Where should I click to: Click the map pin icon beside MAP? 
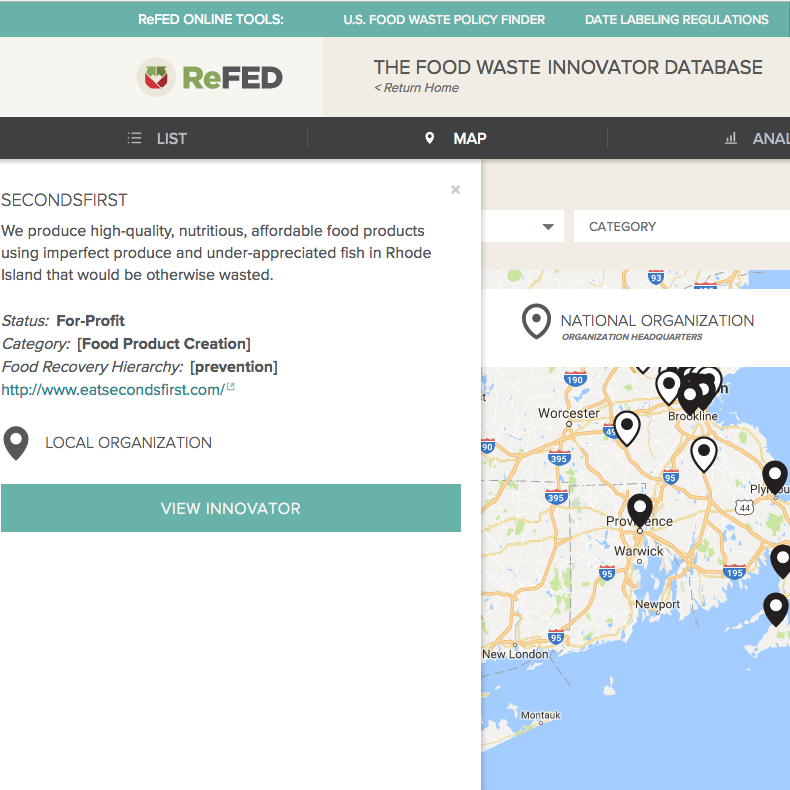(429, 138)
